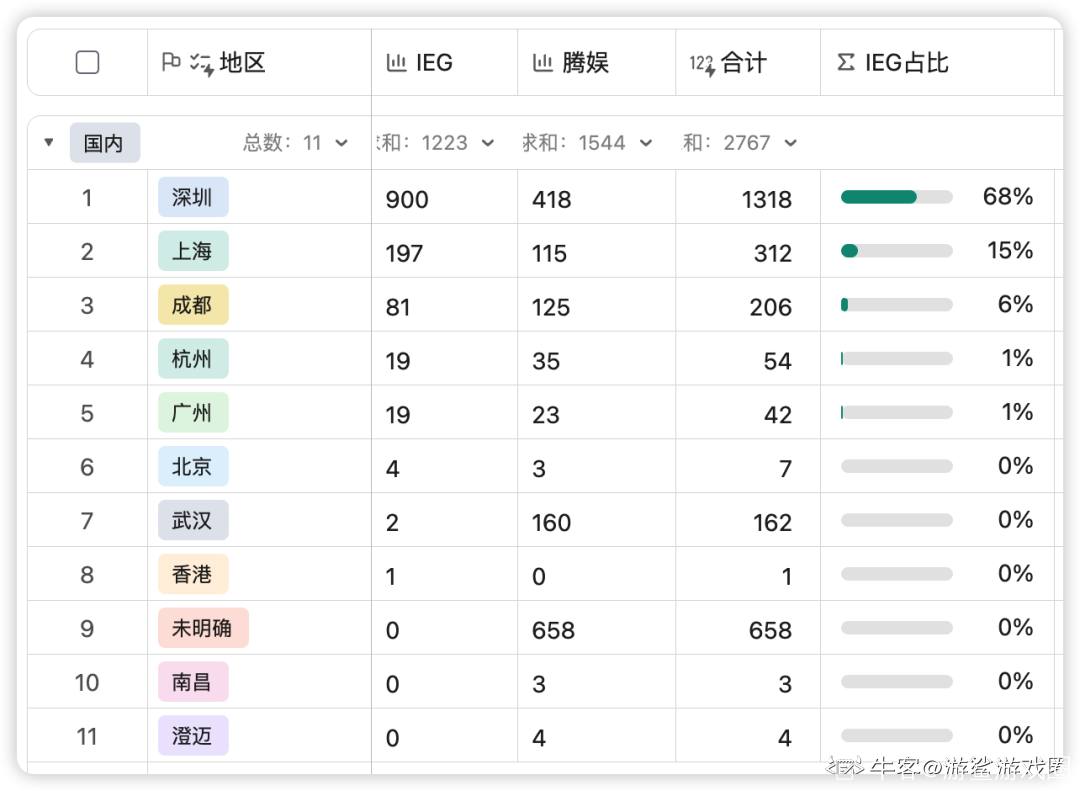The width and height of the screenshot is (1080, 791).
Task: Select the 广州 region tag
Action: tap(193, 412)
